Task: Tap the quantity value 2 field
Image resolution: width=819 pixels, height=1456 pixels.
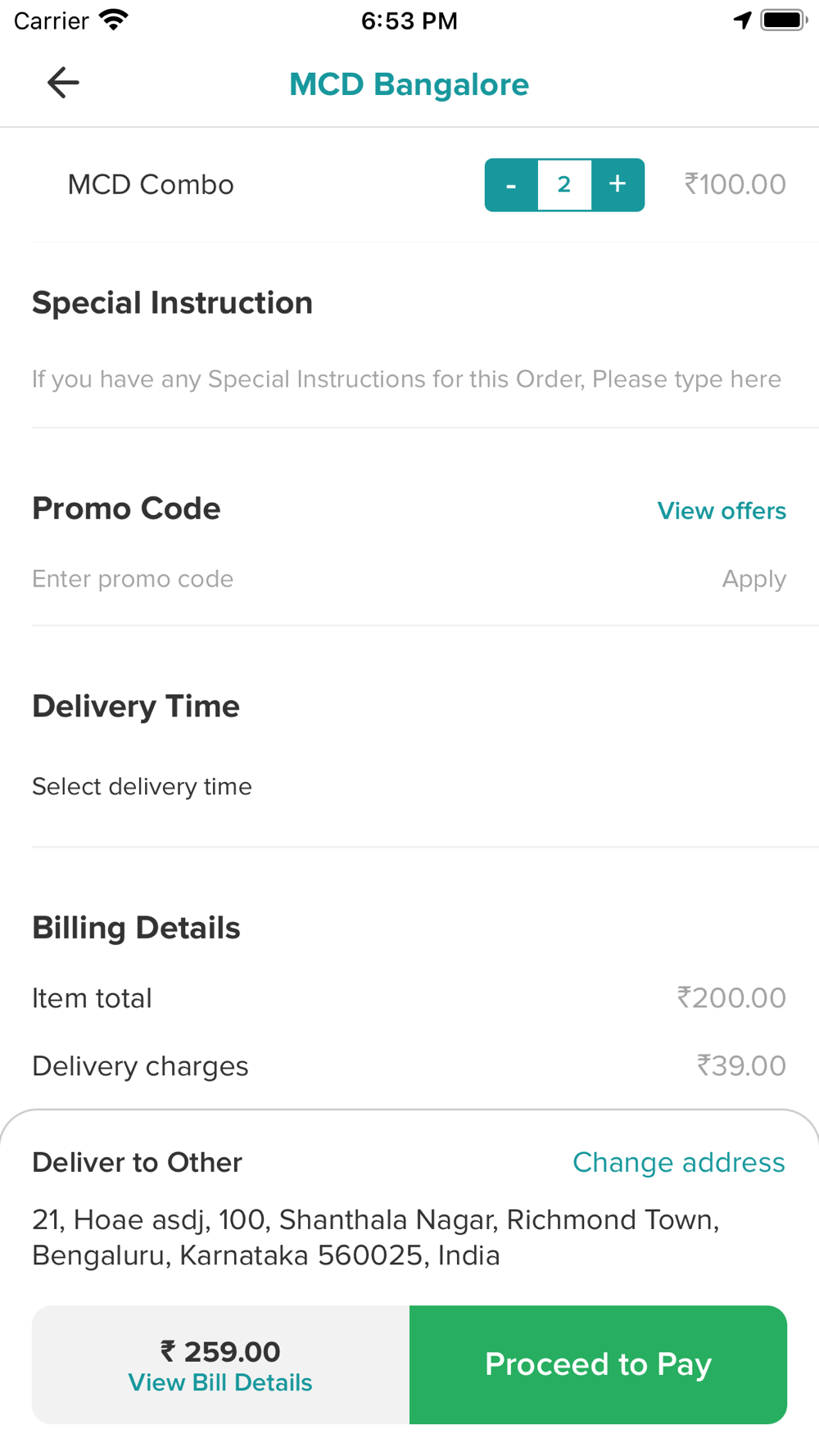Action: tap(564, 185)
